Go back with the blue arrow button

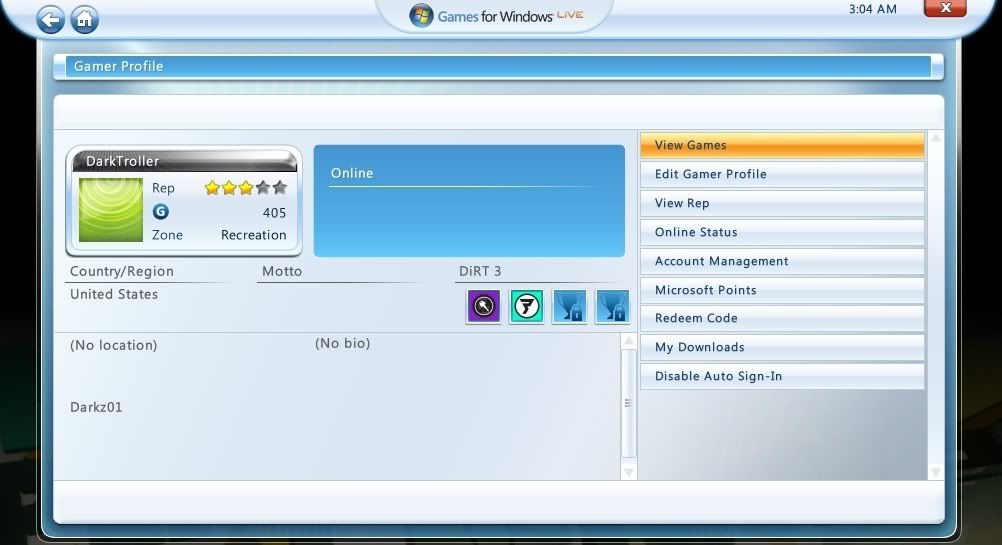(50, 20)
